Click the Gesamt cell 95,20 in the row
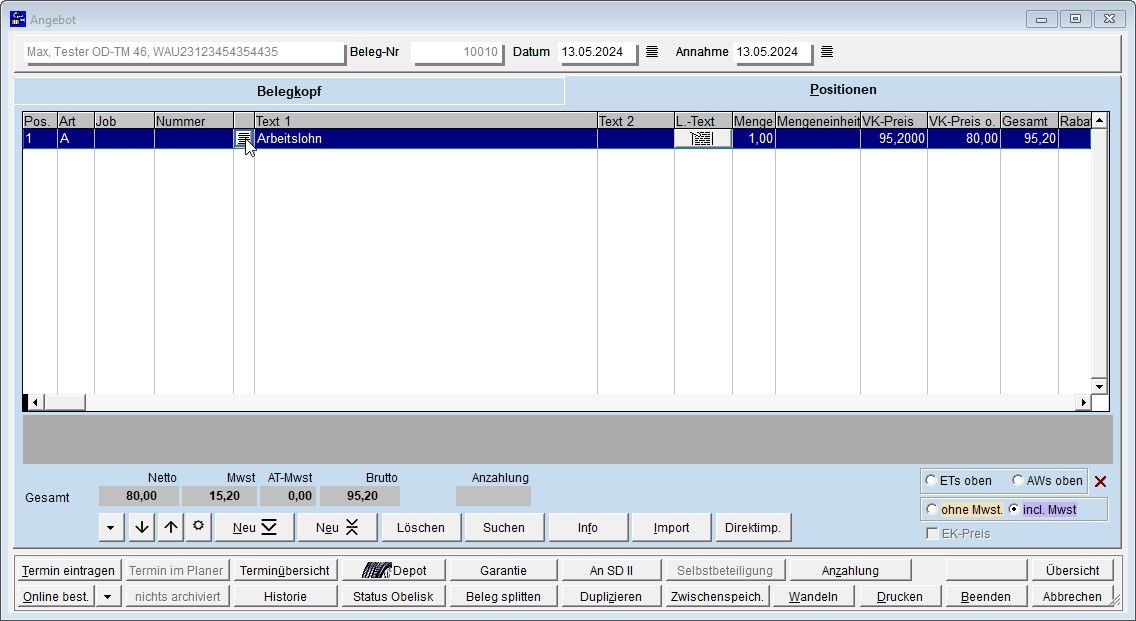This screenshot has width=1136, height=621. [x=1030, y=138]
